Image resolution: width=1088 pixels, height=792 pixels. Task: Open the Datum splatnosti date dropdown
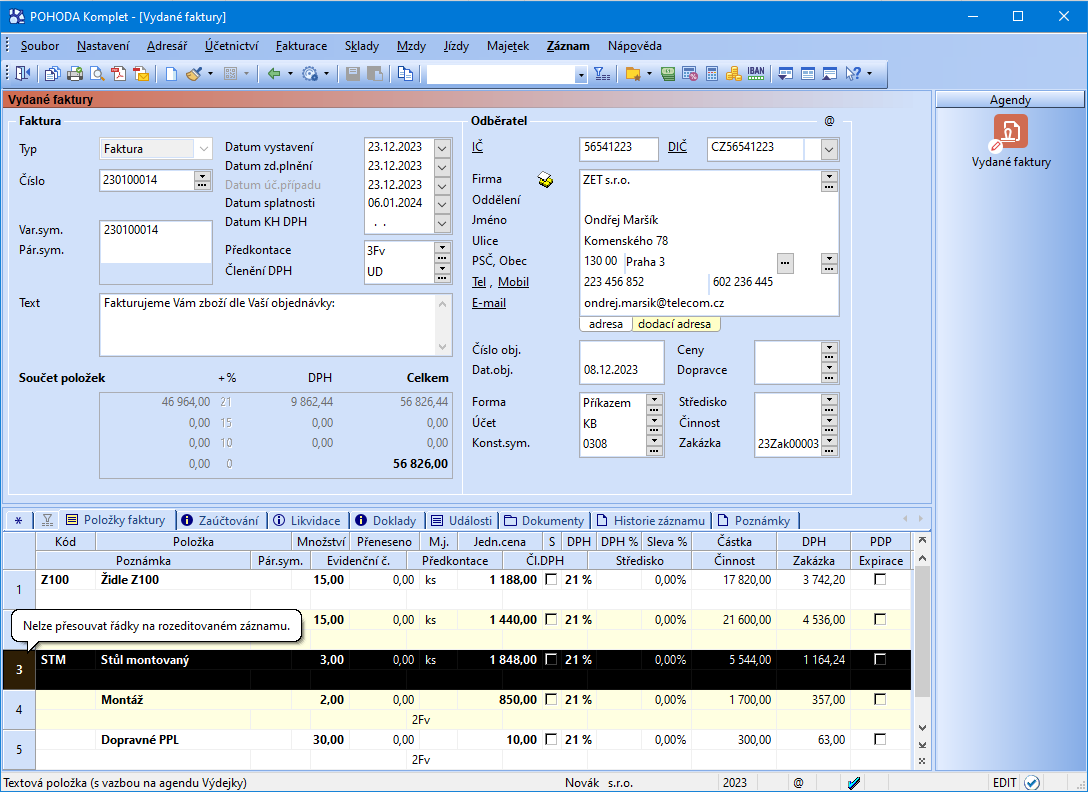pos(442,204)
